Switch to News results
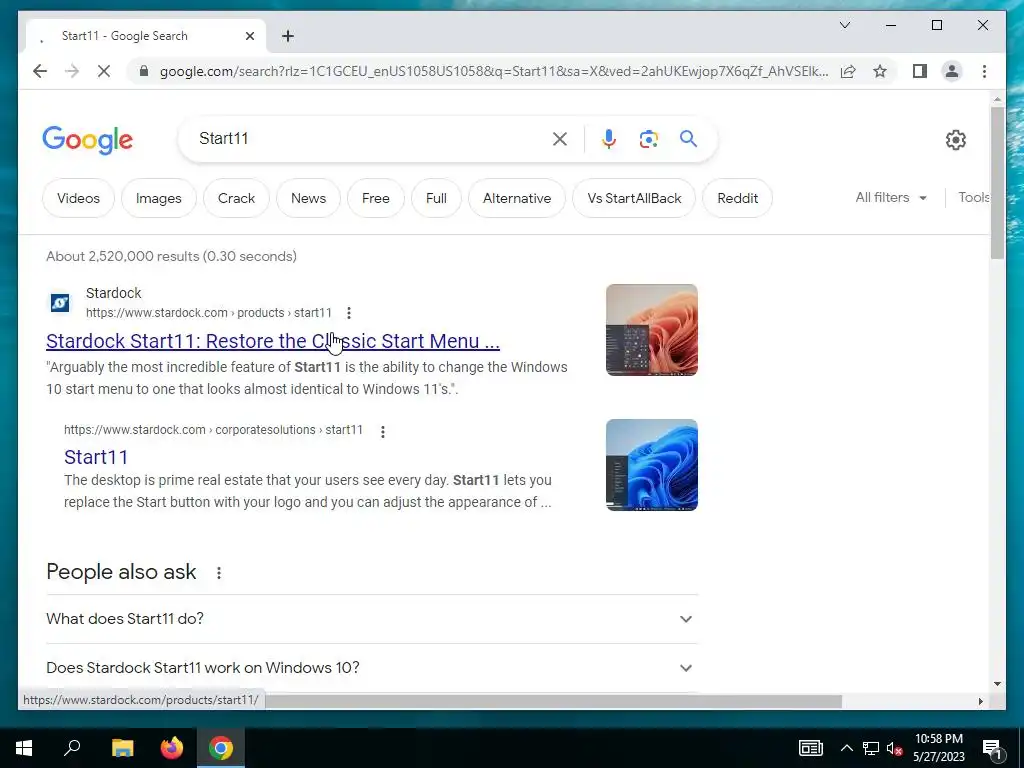Viewport: 1024px width, 768px height. click(308, 198)
